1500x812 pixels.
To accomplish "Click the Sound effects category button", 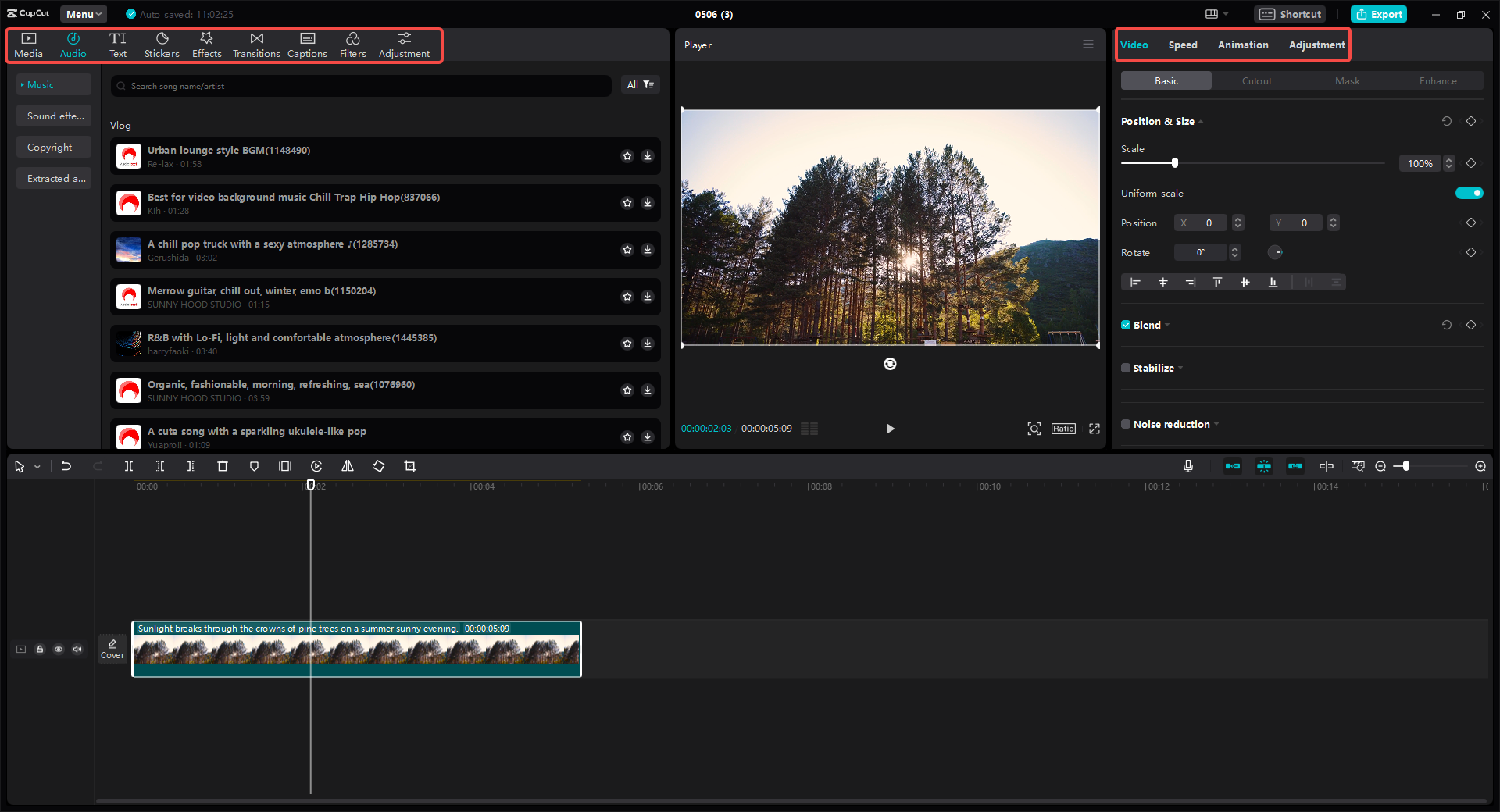I will (54, 116).
